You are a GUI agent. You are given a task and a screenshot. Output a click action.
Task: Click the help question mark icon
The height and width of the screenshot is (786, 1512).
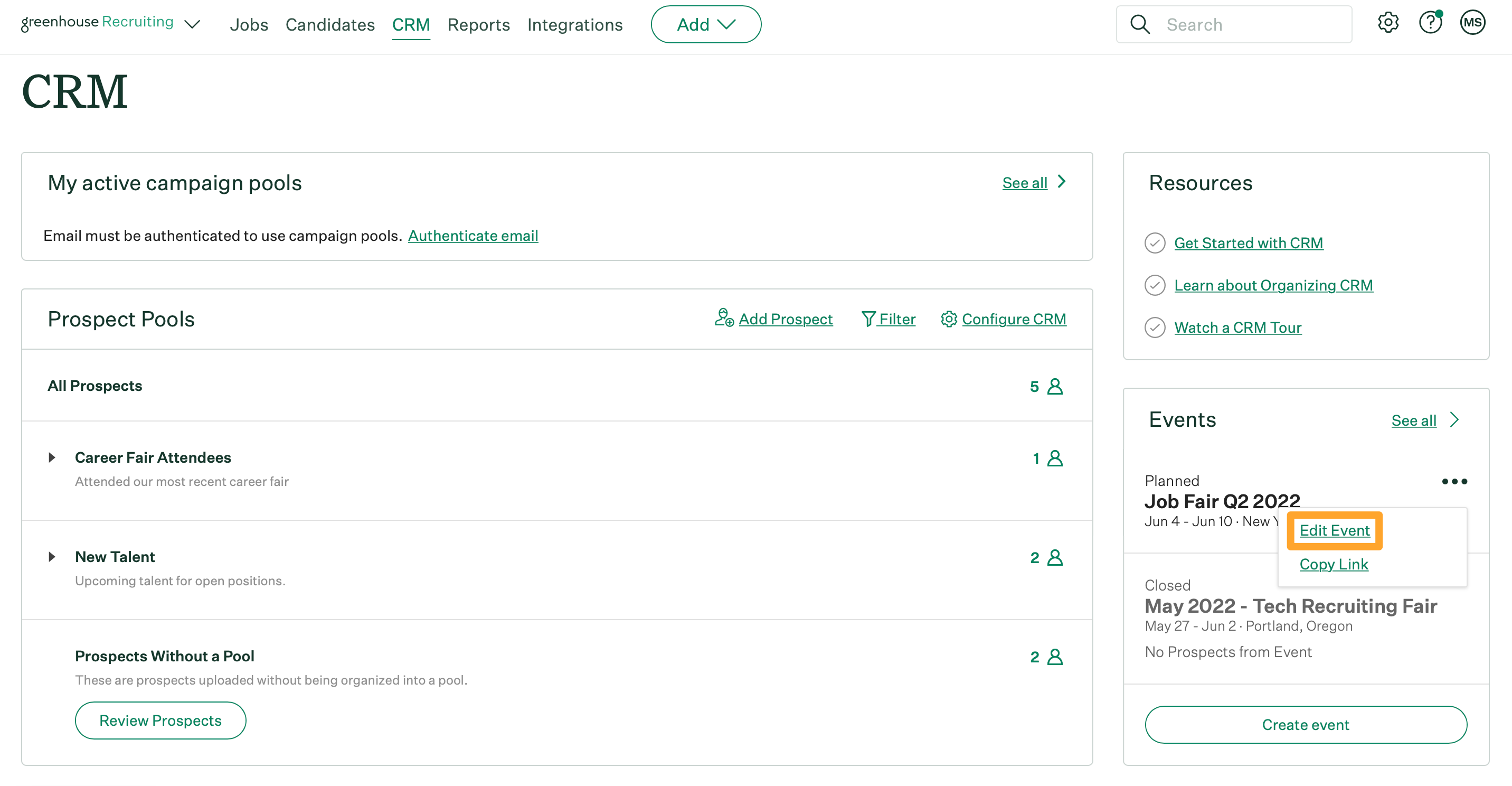[x=1430, y=23]
